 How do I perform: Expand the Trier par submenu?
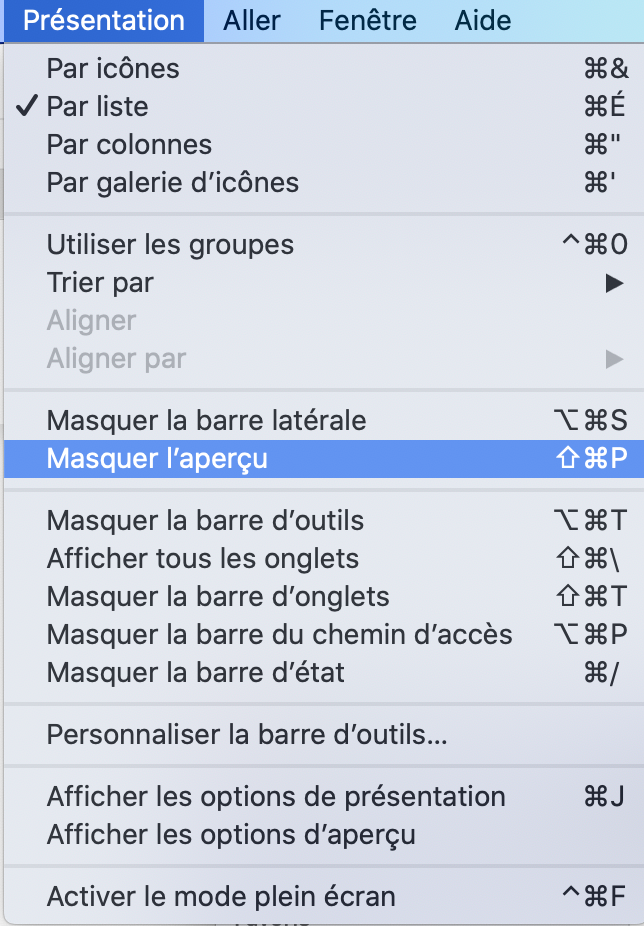pos(100,283)
